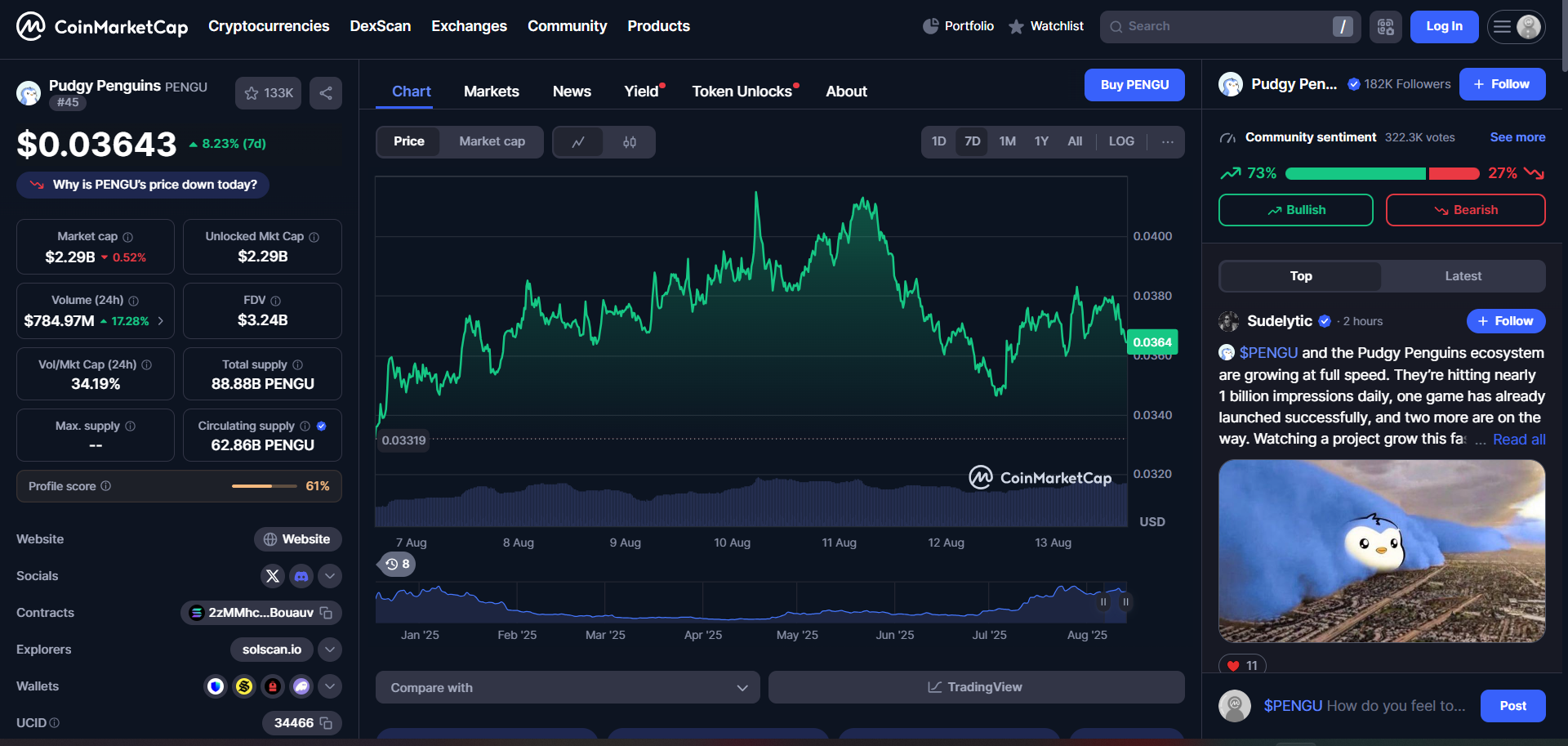Viewport: 1568px width, 746px height.
Task: Open 'Why is PENGU's price down today?'
Action: [x=143, y=185]
